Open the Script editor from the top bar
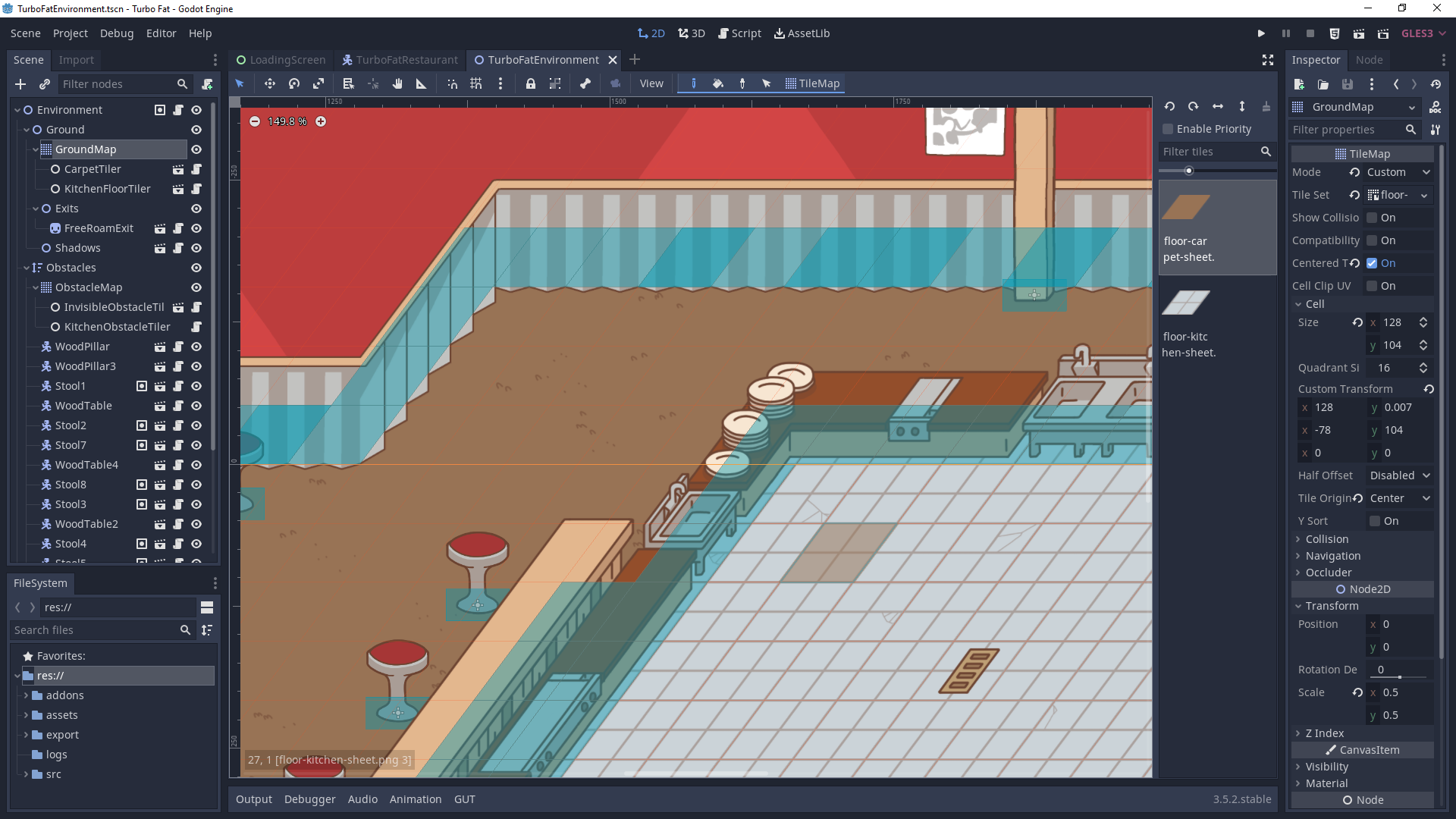The width and height of the screenshot is (1456, 819). point(739,33)
